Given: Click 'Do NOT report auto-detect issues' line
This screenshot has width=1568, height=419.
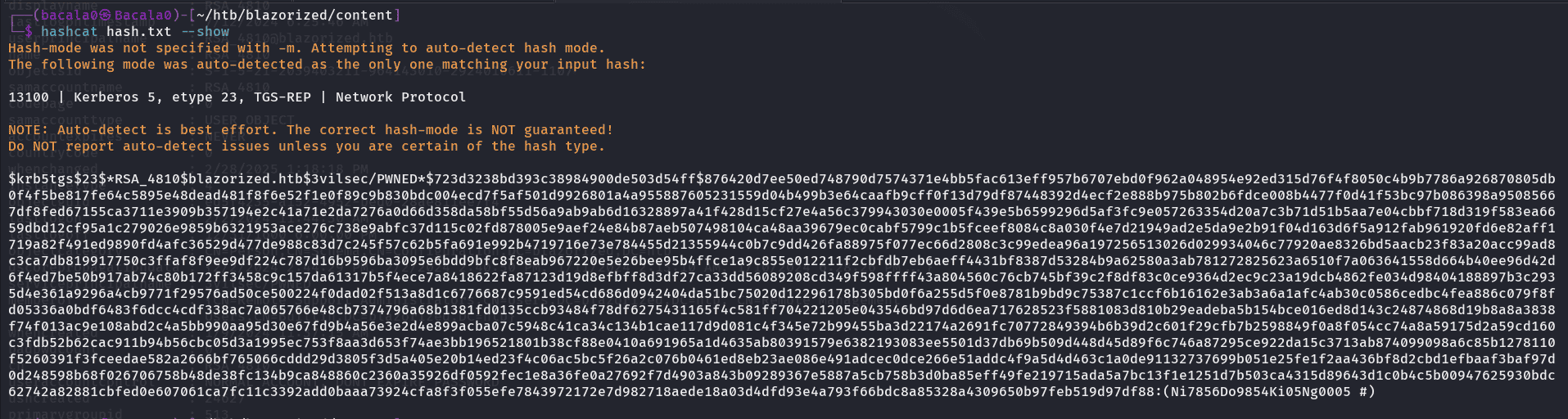Looking at the screenshot, I should click(x=306, y=146).
